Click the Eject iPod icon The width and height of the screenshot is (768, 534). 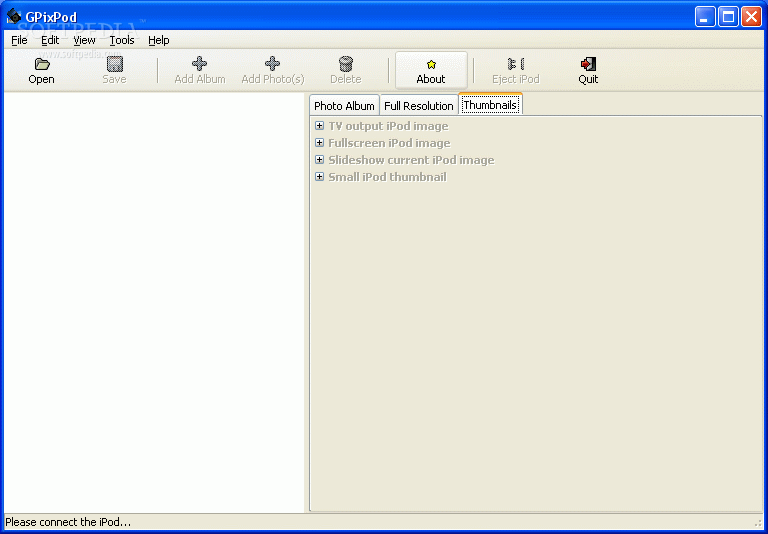pos(516,64)
